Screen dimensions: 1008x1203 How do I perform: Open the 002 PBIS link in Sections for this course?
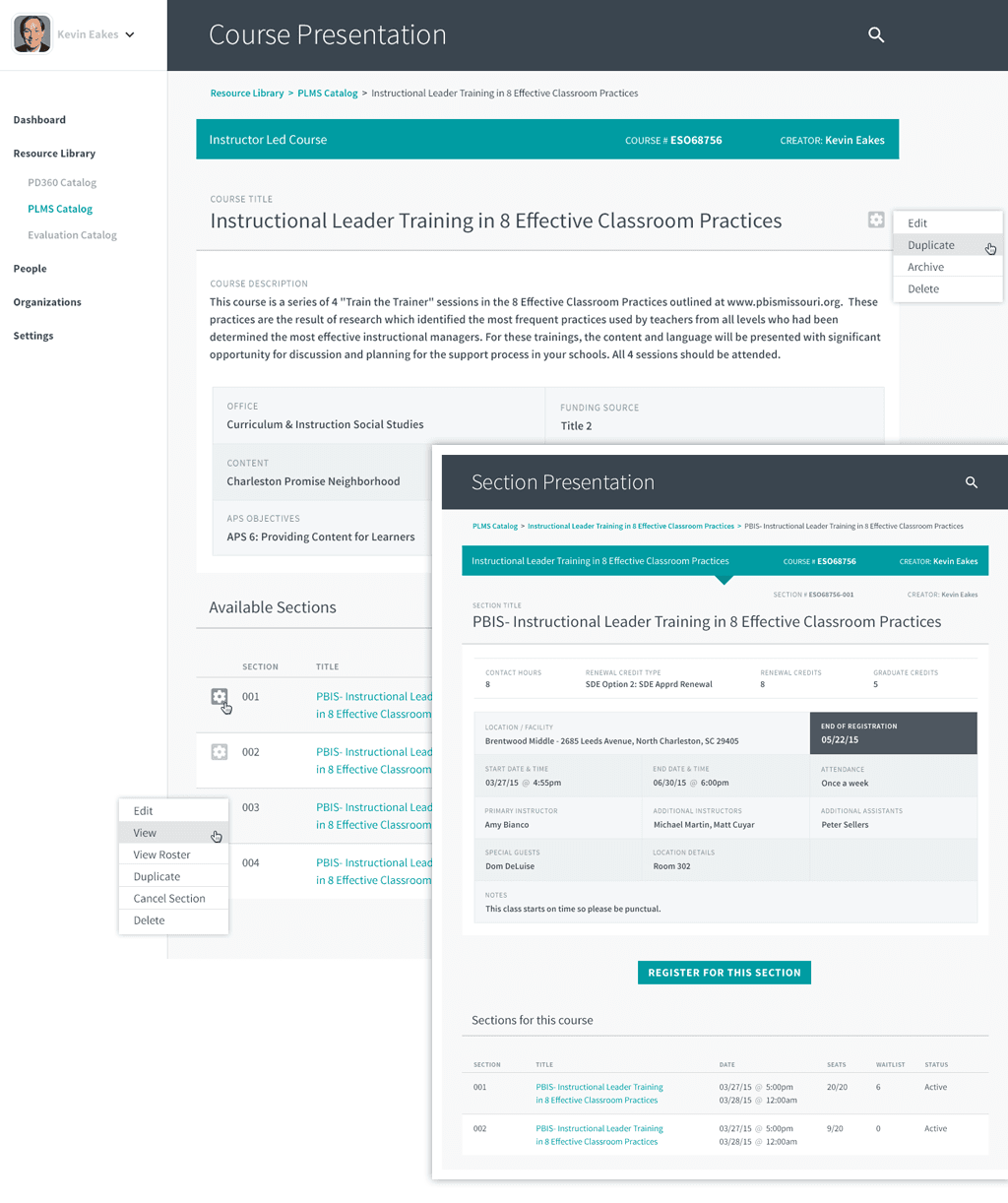point(599,1135)
